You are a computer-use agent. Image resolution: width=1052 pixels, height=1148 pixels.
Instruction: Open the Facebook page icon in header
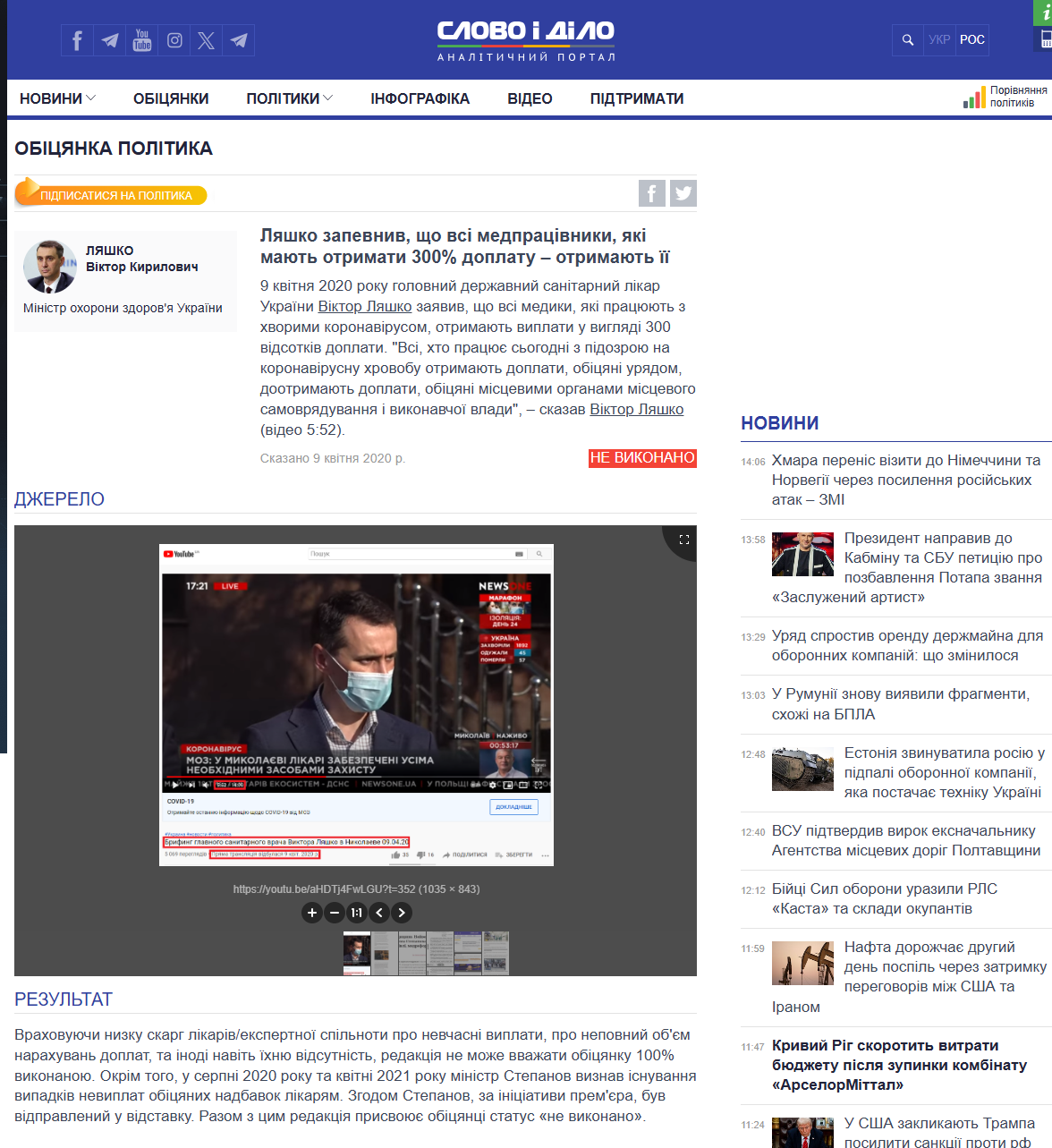77,40
